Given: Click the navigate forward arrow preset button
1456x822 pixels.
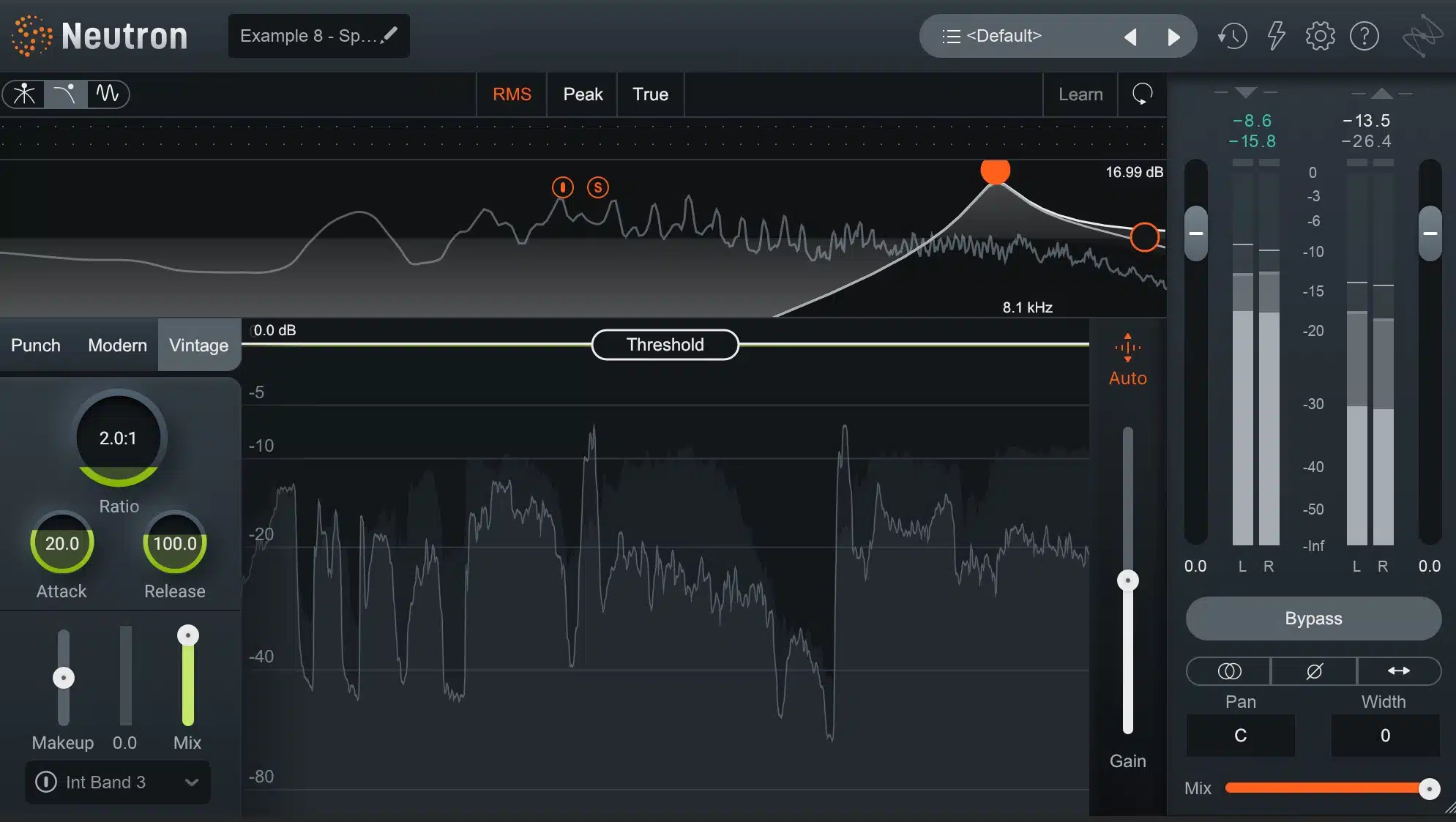Looking at the screenshot, I should 1173,35.
